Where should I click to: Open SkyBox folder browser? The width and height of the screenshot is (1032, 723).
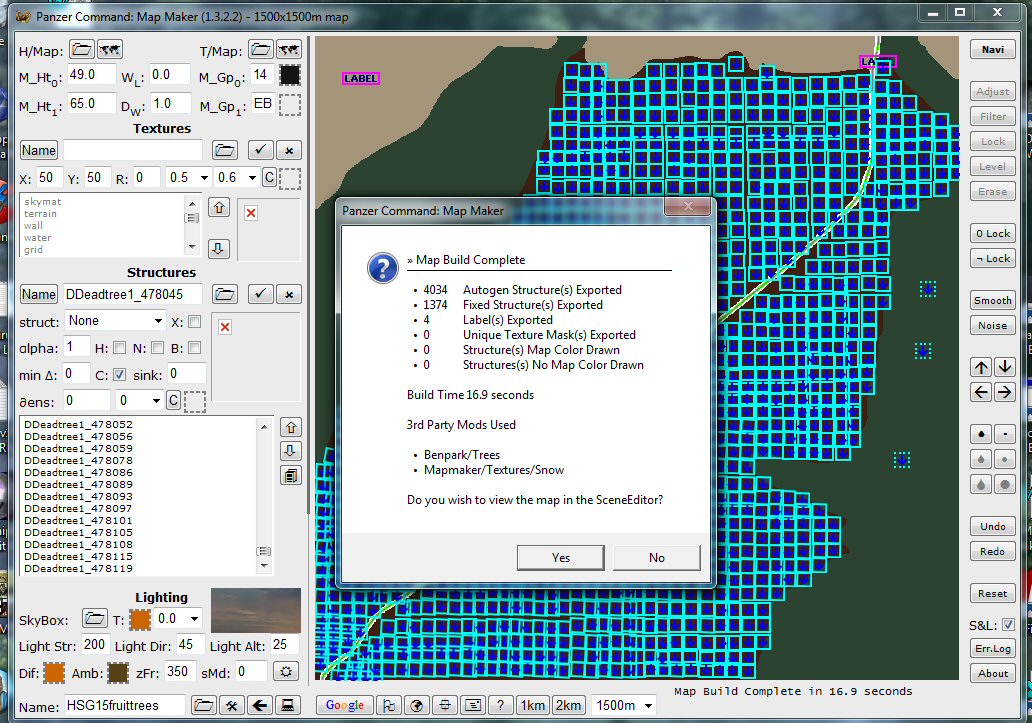(95, 618)
